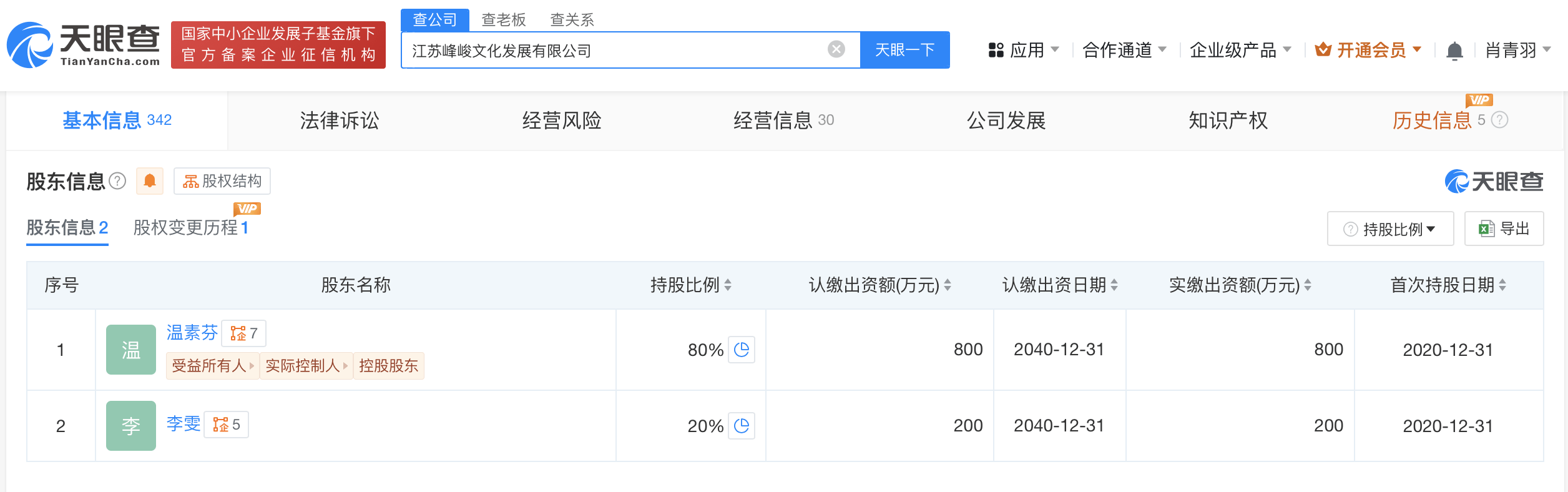Open pie chart icon for 李雯's 20%
The width and height of the screenshot is (1568, 492).
tap(742, 426)
